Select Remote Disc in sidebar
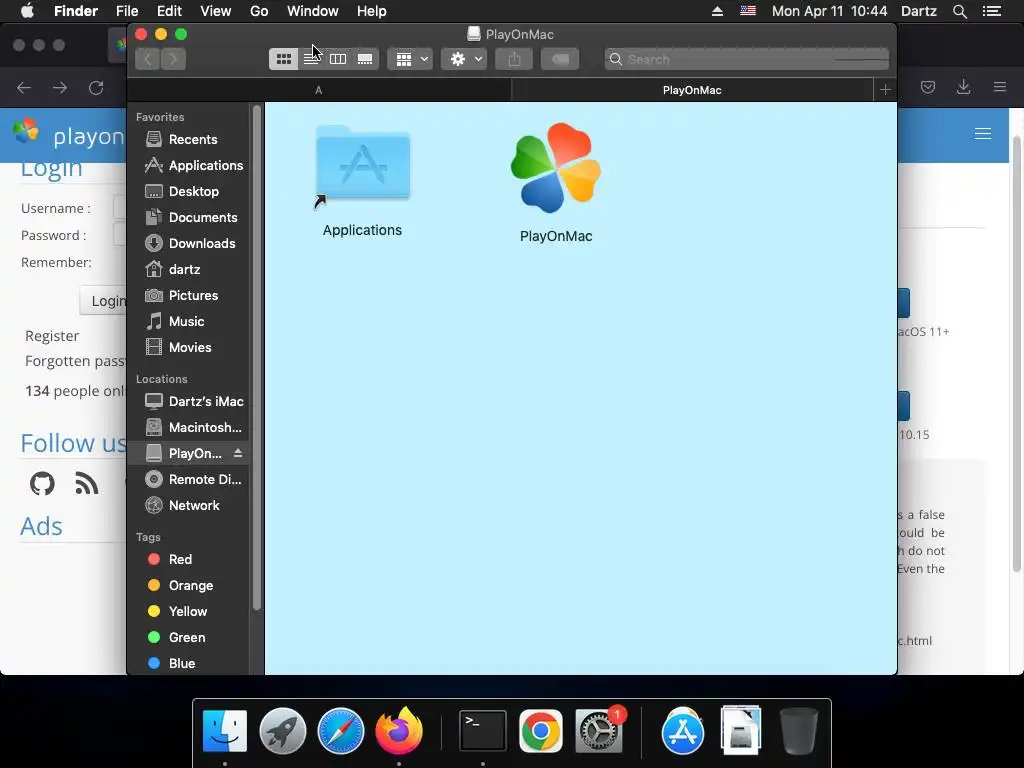 pos(189,479)
